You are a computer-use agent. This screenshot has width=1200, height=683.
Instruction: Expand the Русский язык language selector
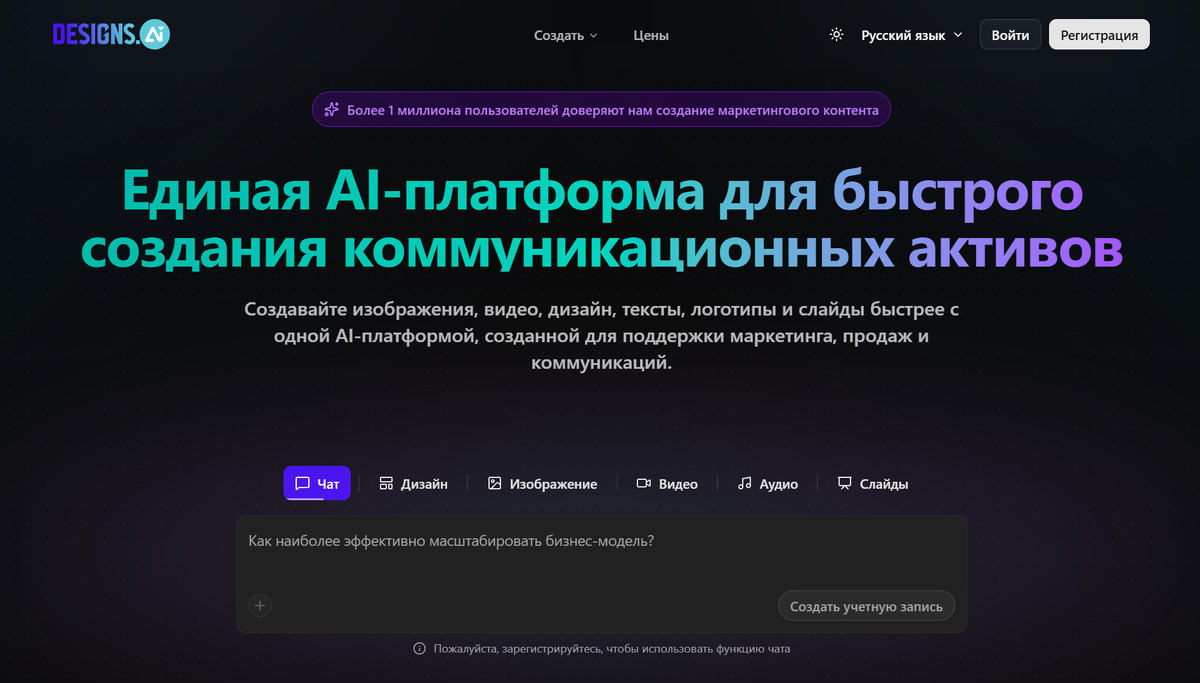coord(911,35)
